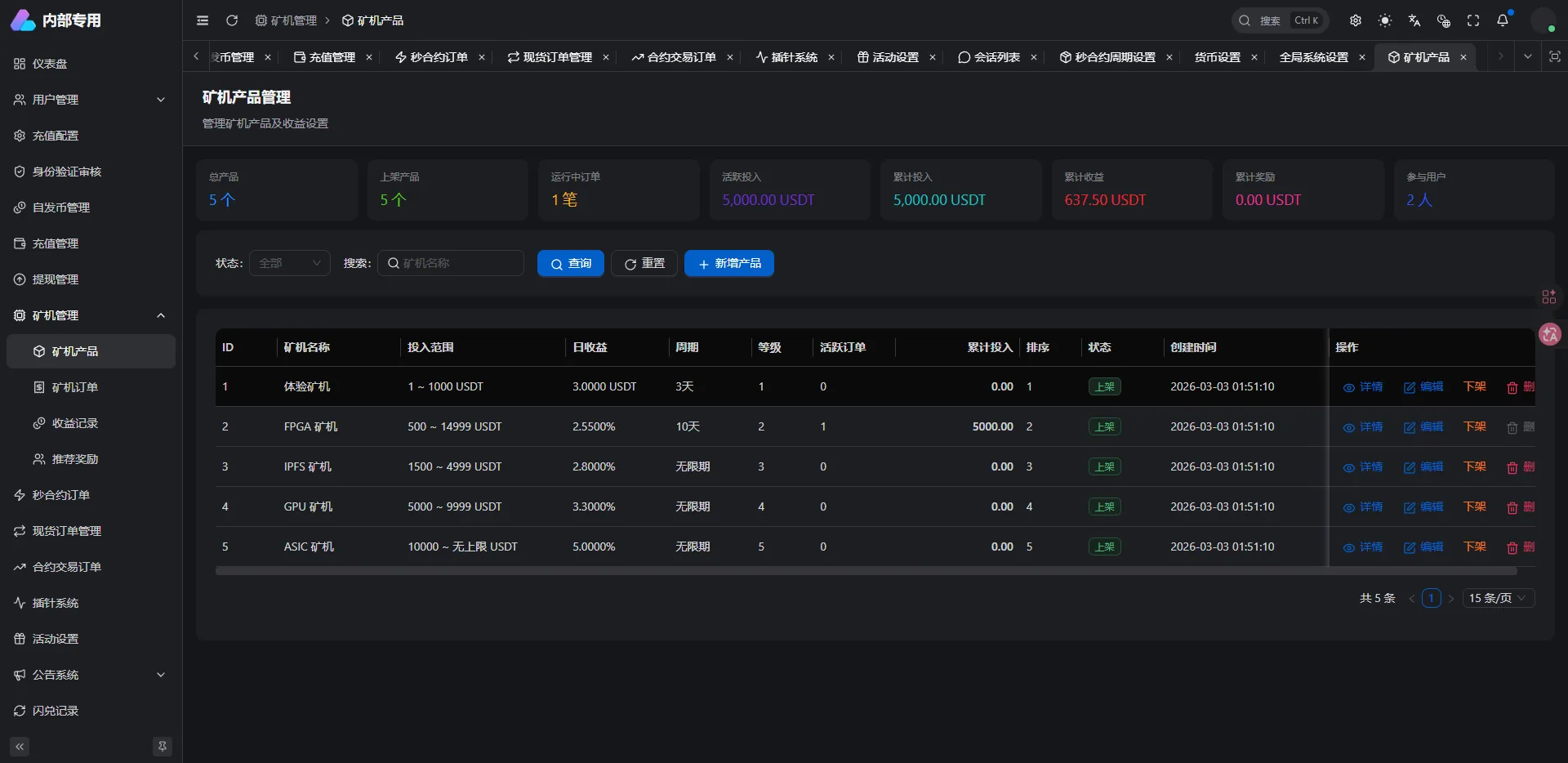Click the refresh page icon in header
1568x763 pixels.
[232, 20]
